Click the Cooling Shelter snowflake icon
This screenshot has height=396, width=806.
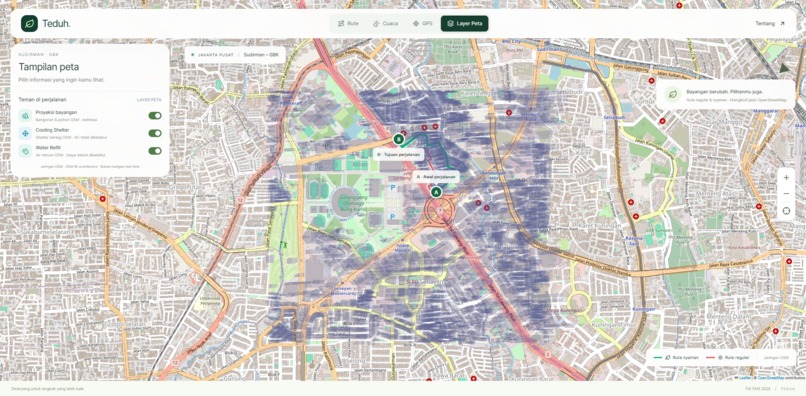pyautogui.click(x=25, y=133)
